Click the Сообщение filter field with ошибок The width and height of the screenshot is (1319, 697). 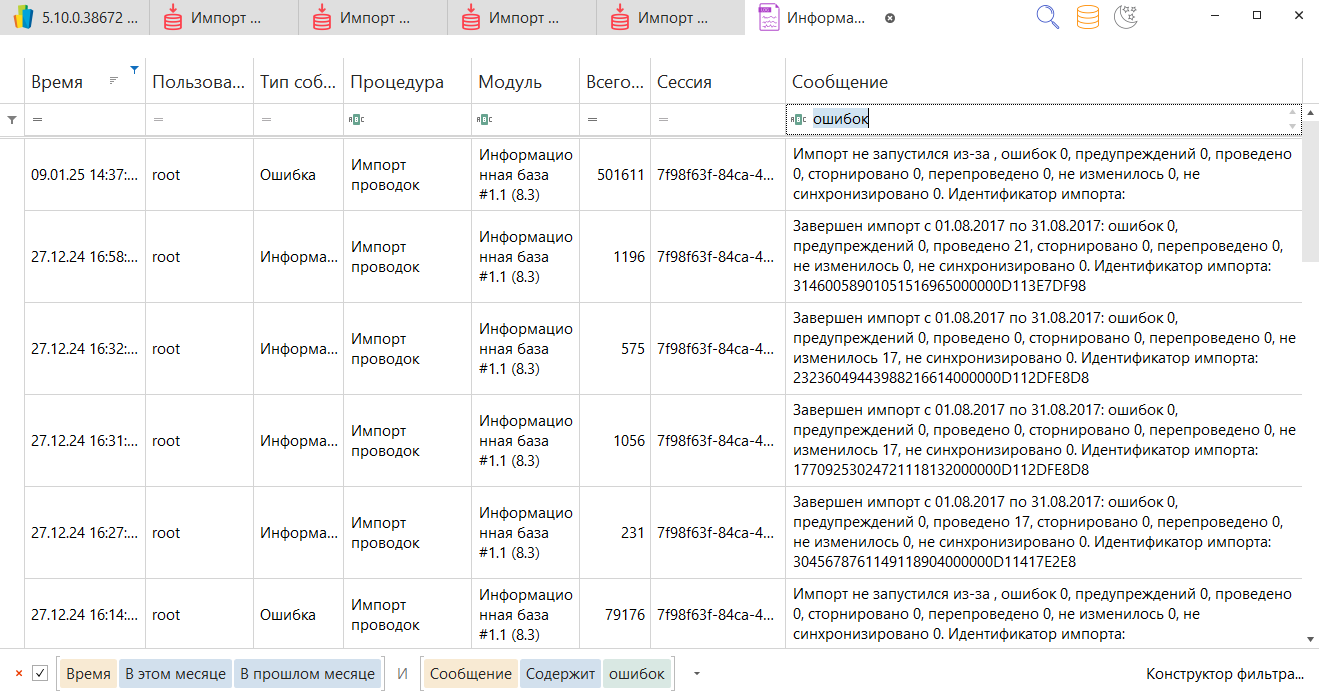[x=1040, y=119]
